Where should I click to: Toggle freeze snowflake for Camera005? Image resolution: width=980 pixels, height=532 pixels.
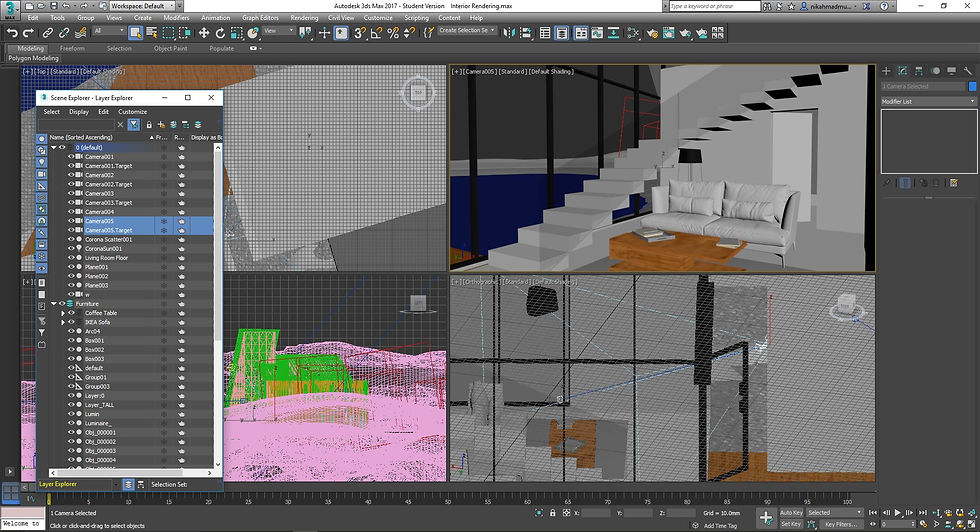[x=164, y=221]
